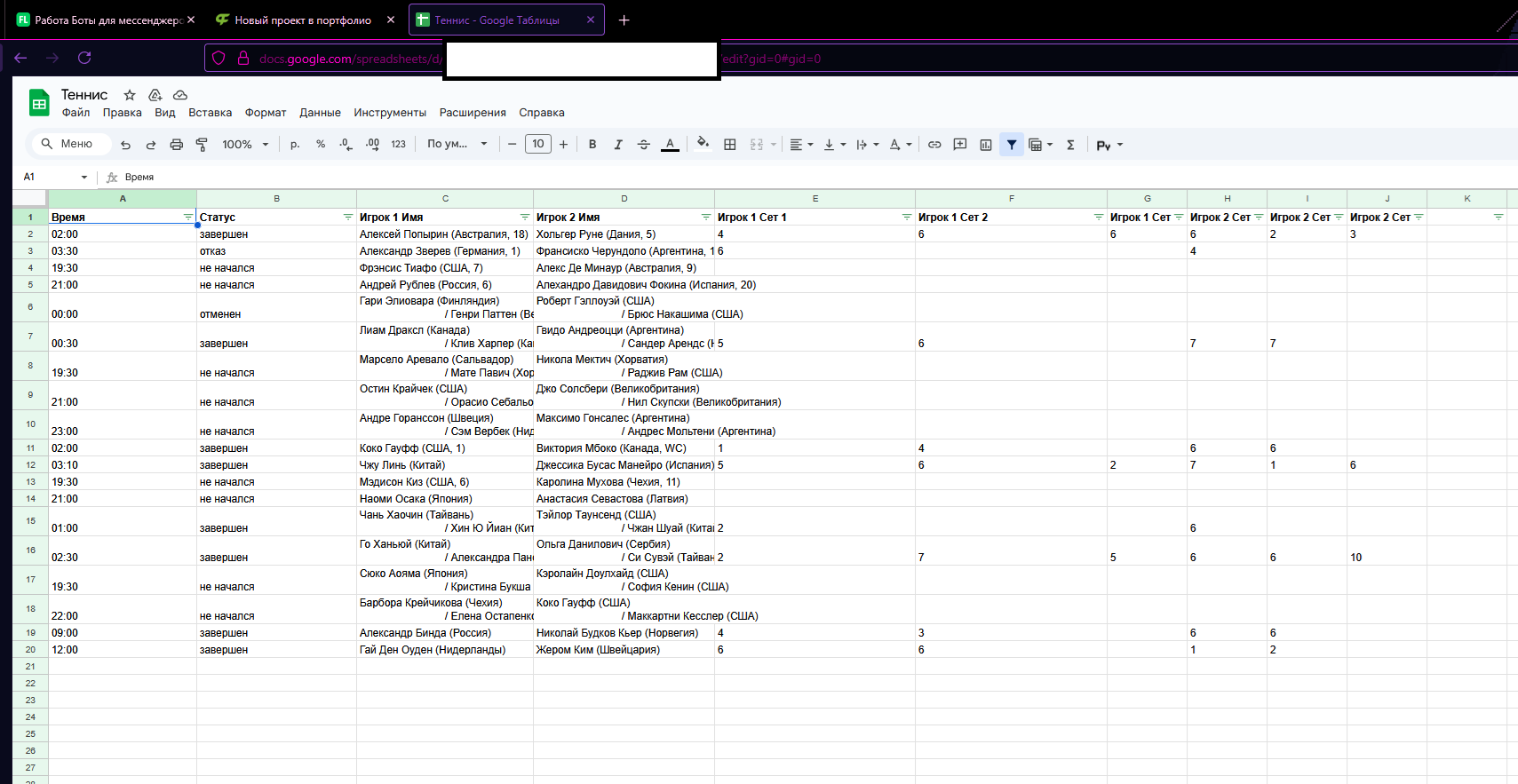Open the cell fill color picker
This screenshot has height=784, width=1518.
703,145
